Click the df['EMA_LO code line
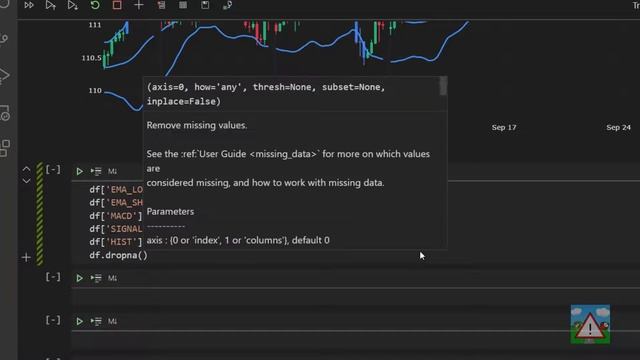This screenshot has width=640, height=360. point(116,190)
